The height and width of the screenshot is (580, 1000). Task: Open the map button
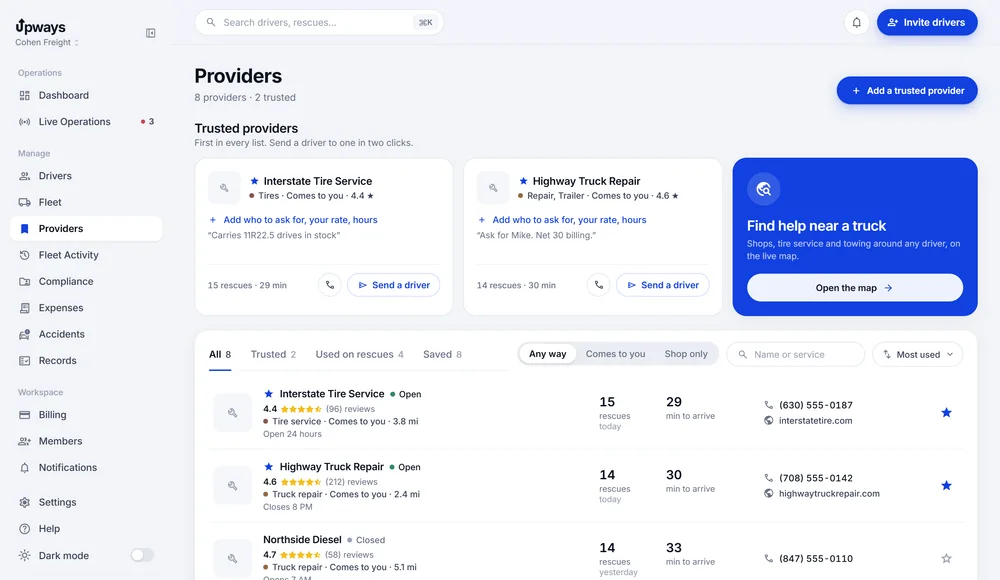pos(855,288)
